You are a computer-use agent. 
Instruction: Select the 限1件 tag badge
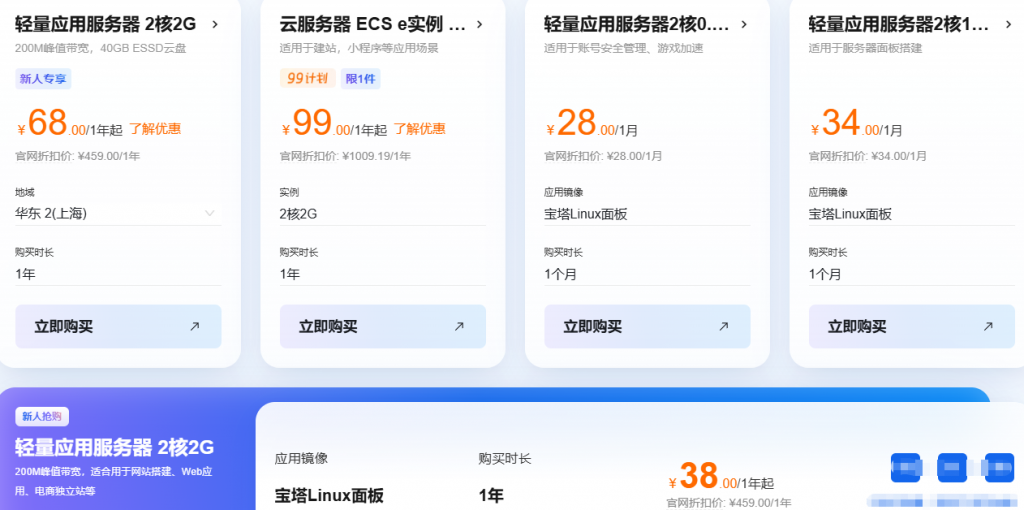click(360, 79)
